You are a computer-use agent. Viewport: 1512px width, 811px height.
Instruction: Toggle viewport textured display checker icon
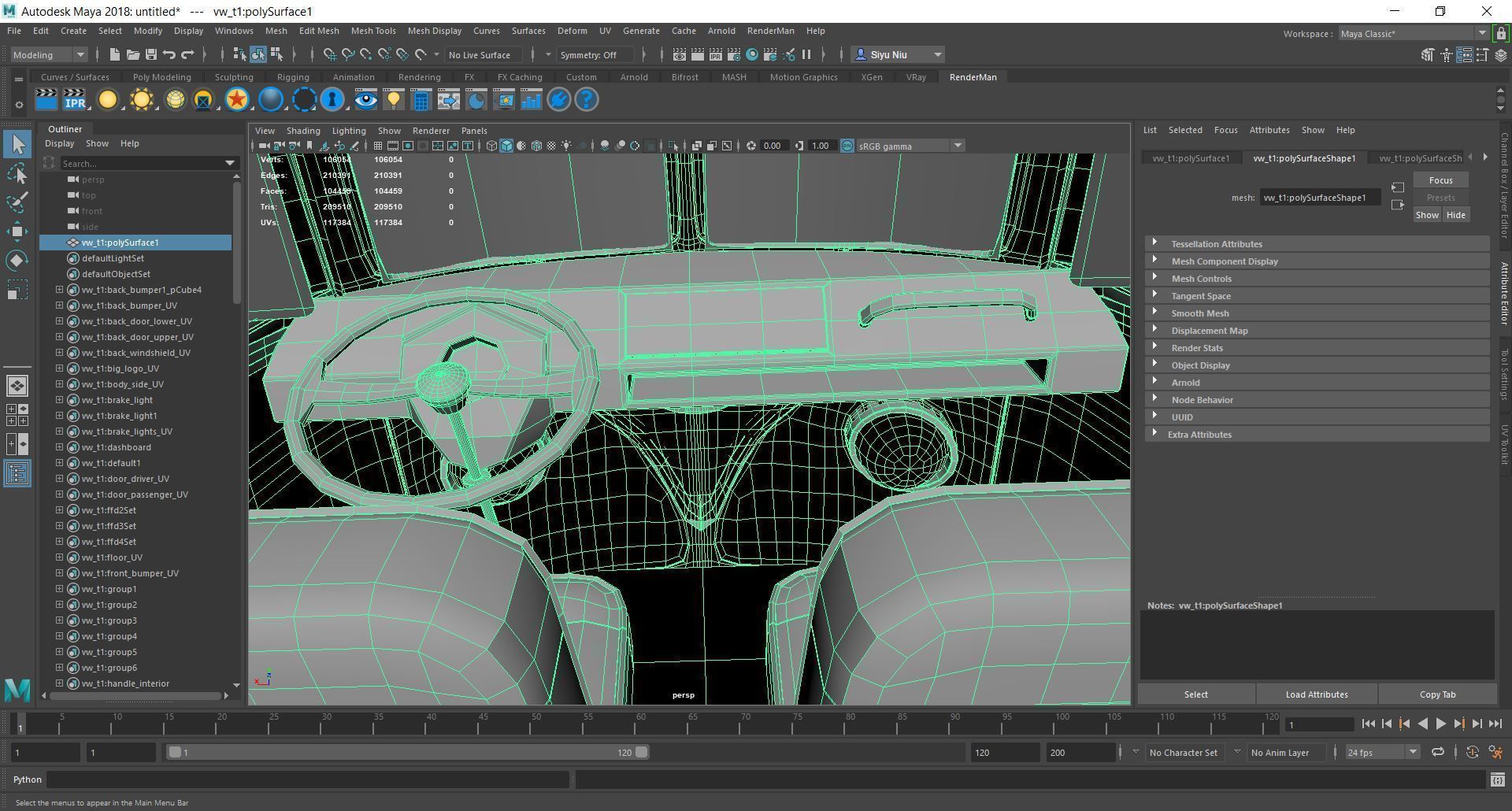[x=551, y=146]
